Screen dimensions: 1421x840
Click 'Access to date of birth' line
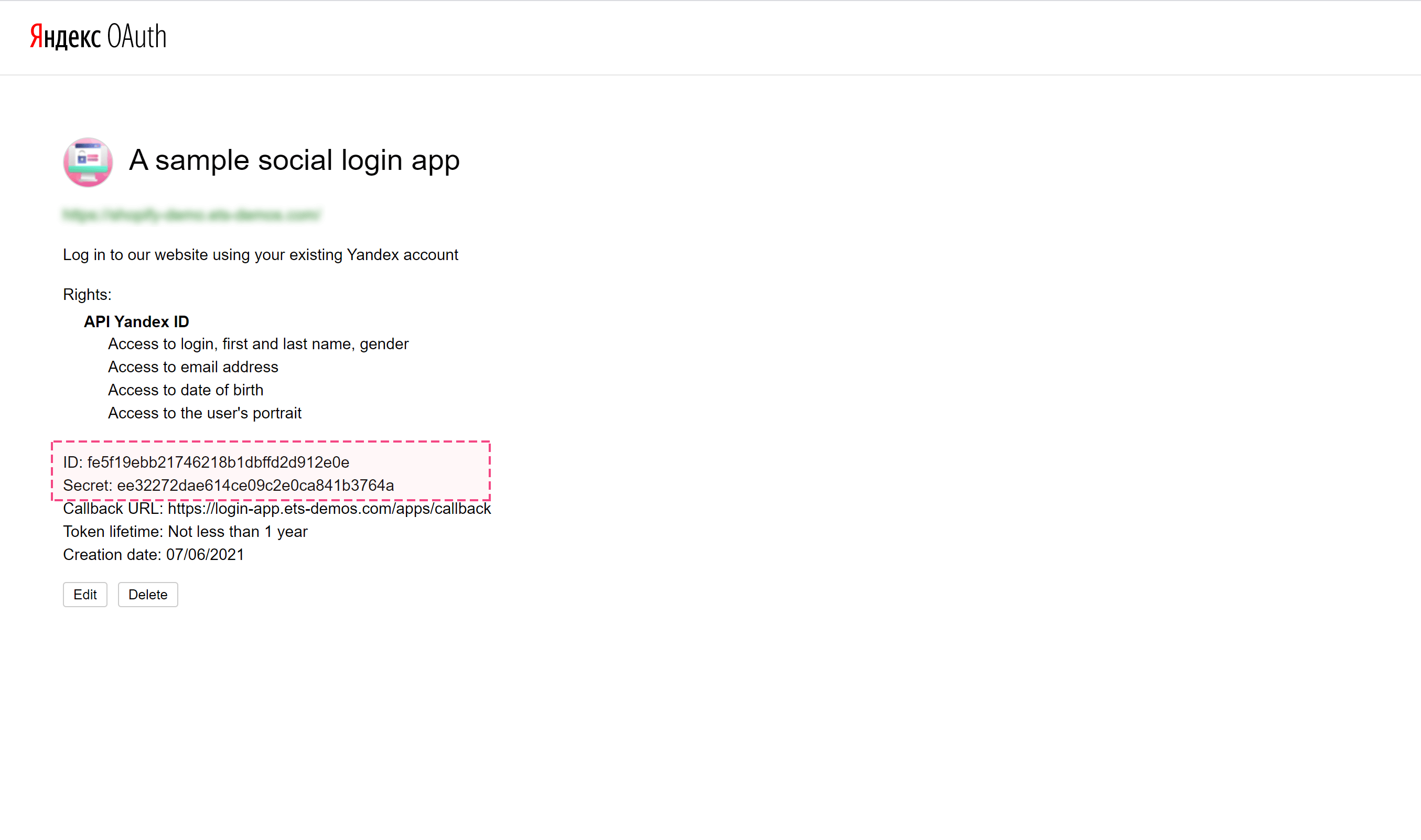click(x=186, y=390)
